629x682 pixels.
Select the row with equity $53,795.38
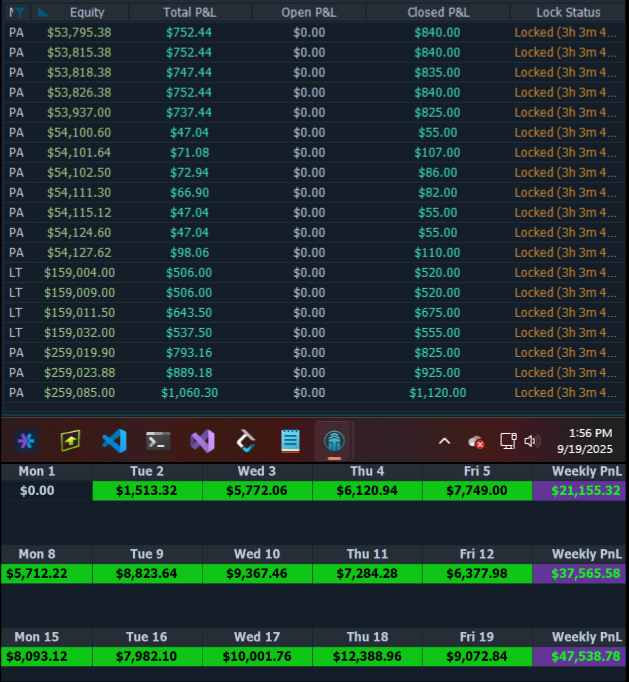coord(314,33)
